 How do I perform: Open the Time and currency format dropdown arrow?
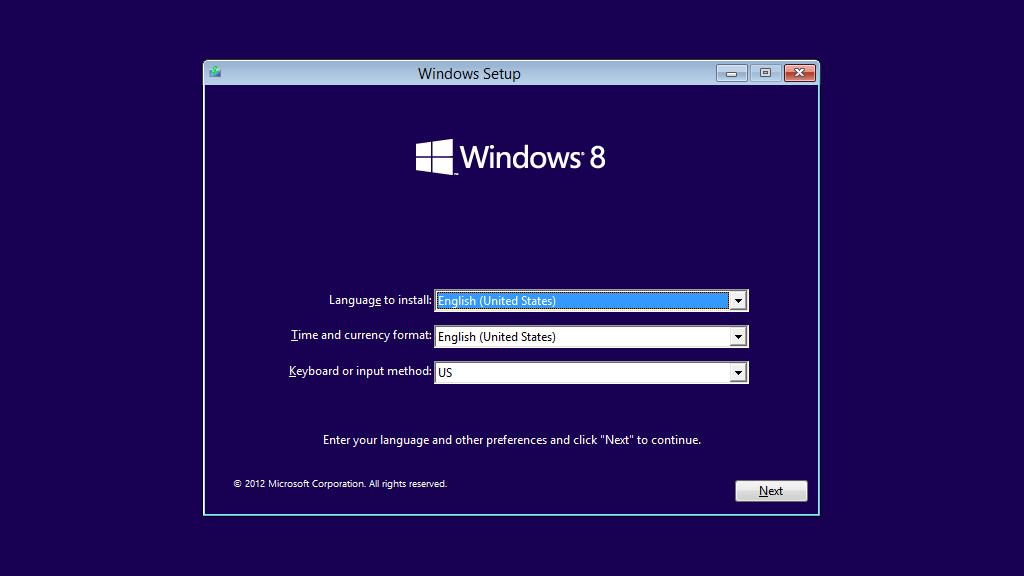[x=738, y=336]
